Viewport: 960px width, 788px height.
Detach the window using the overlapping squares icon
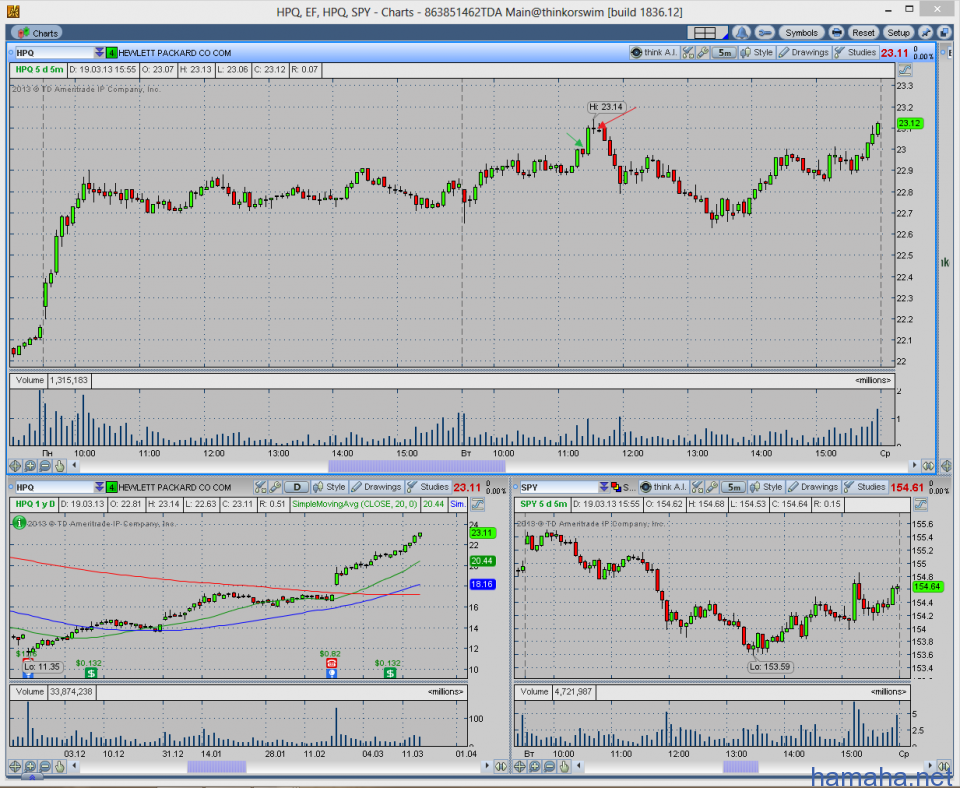[943, 33]
